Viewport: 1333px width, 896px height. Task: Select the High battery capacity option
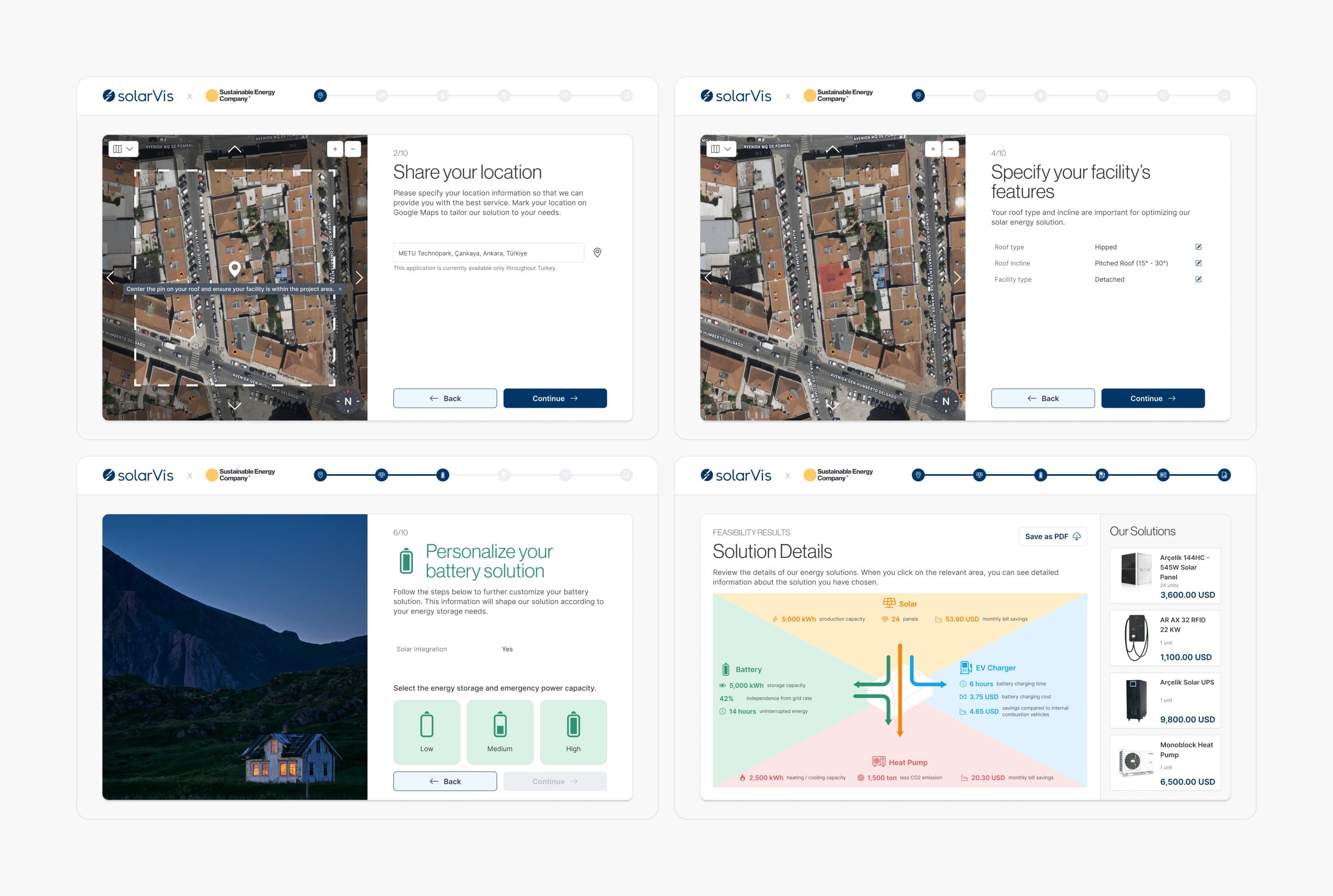(573, 732)
